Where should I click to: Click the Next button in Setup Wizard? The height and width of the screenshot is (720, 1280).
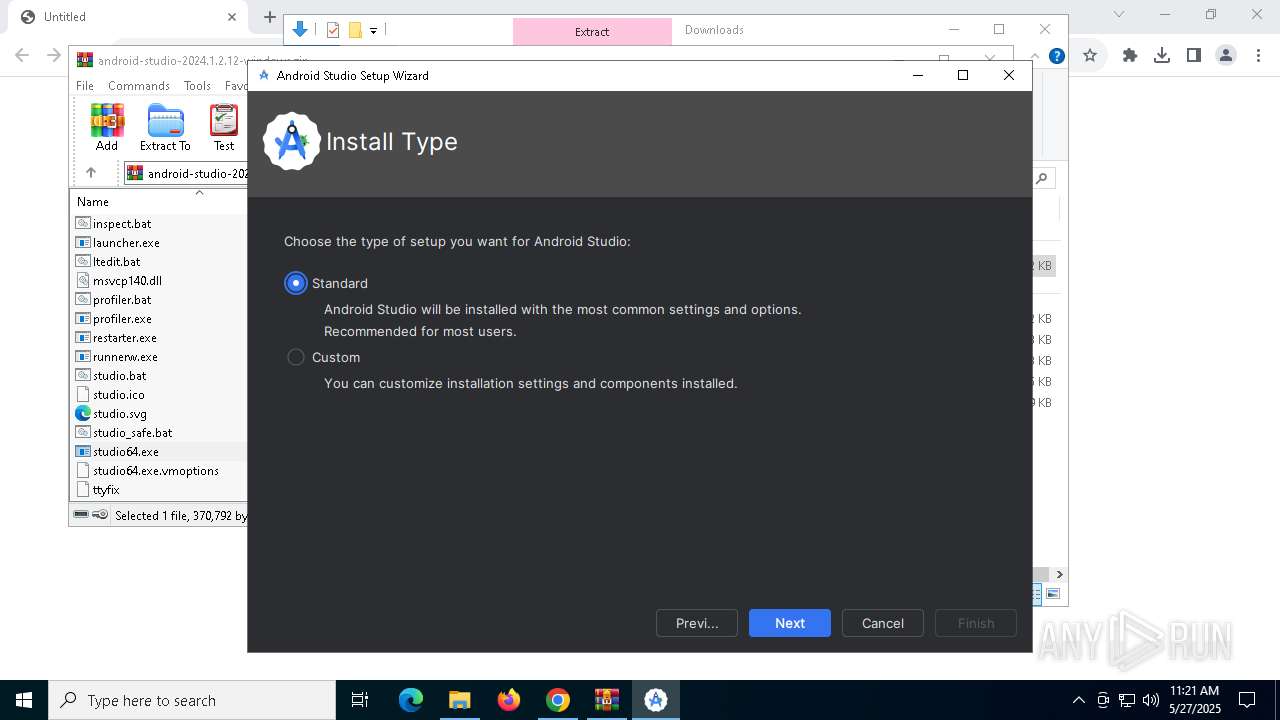click(x=790, y=623)
